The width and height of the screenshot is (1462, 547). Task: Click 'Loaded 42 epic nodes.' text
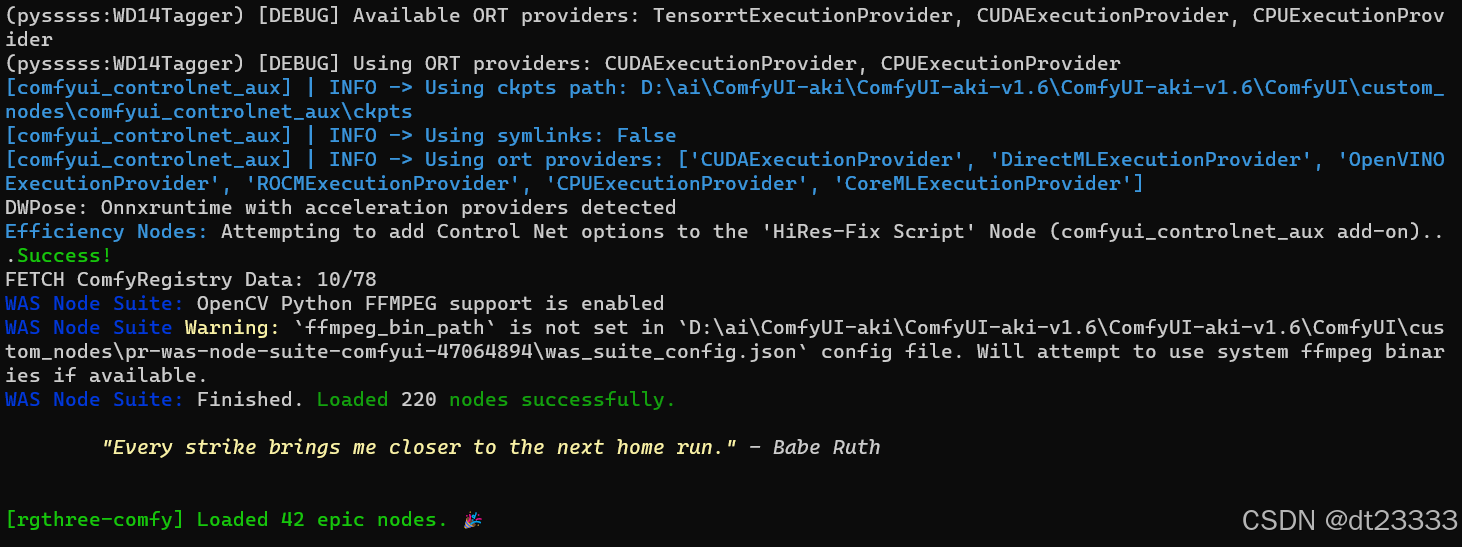[x=323, y=520]
